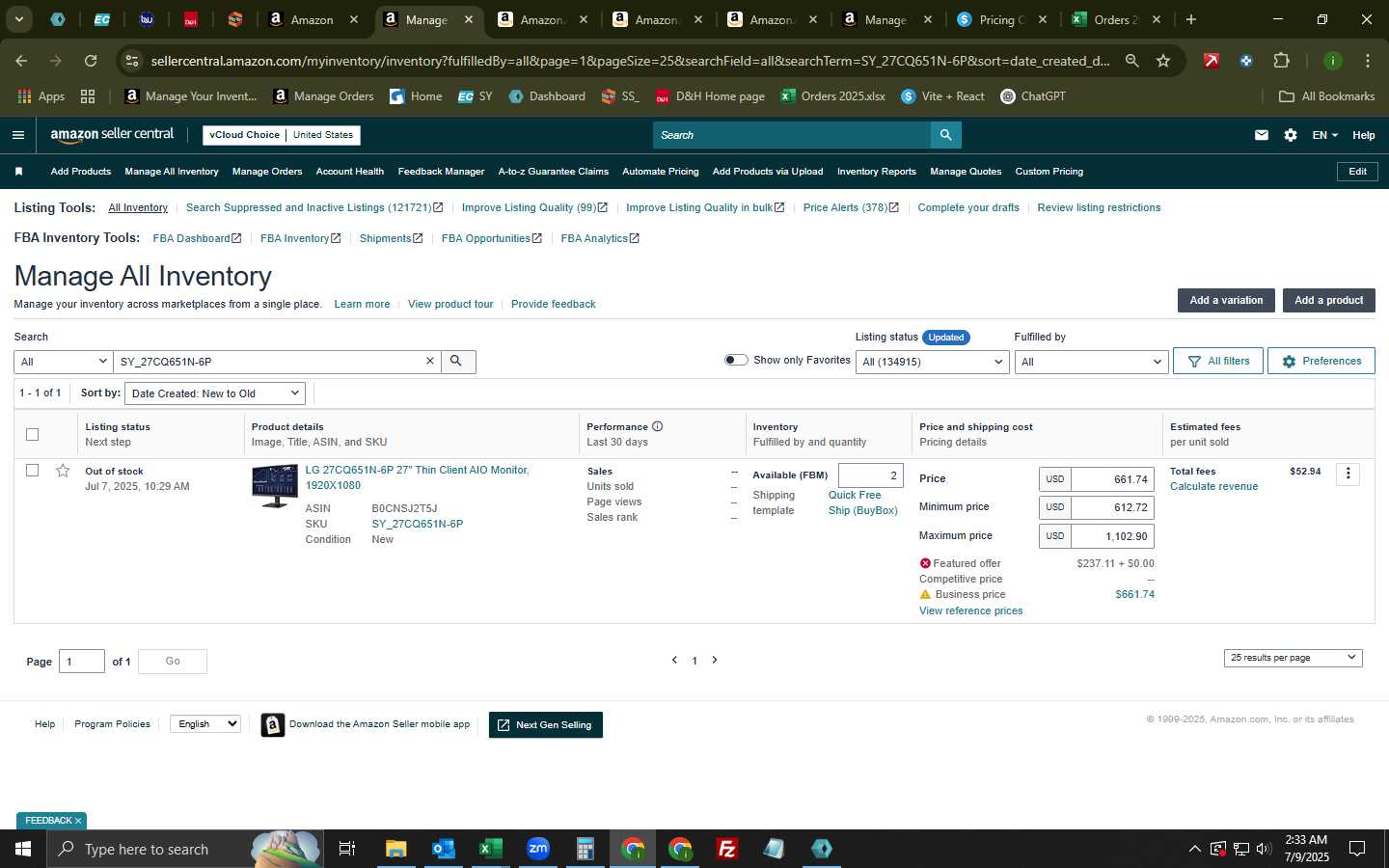Screen dimensions: 1389x868
Task: Open the FBA Dashboard link
Action: point(197,238)
